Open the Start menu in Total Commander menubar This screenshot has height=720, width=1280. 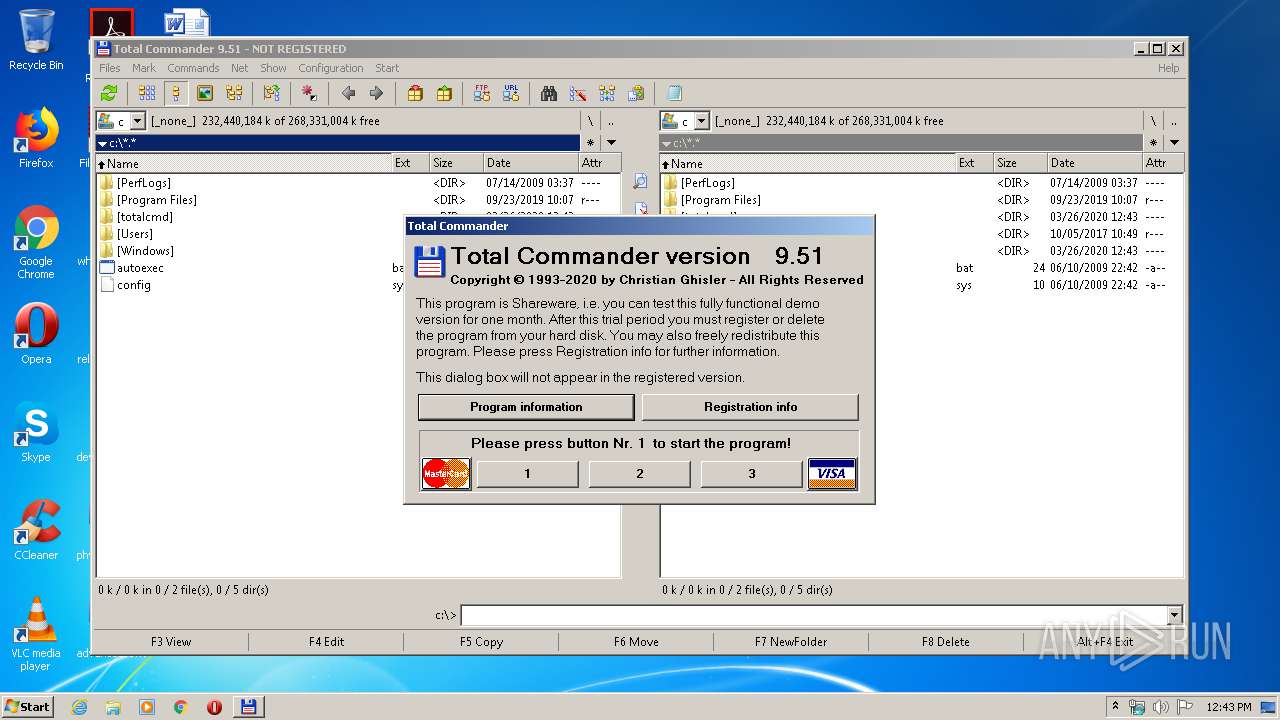click(x=387, y=68)
